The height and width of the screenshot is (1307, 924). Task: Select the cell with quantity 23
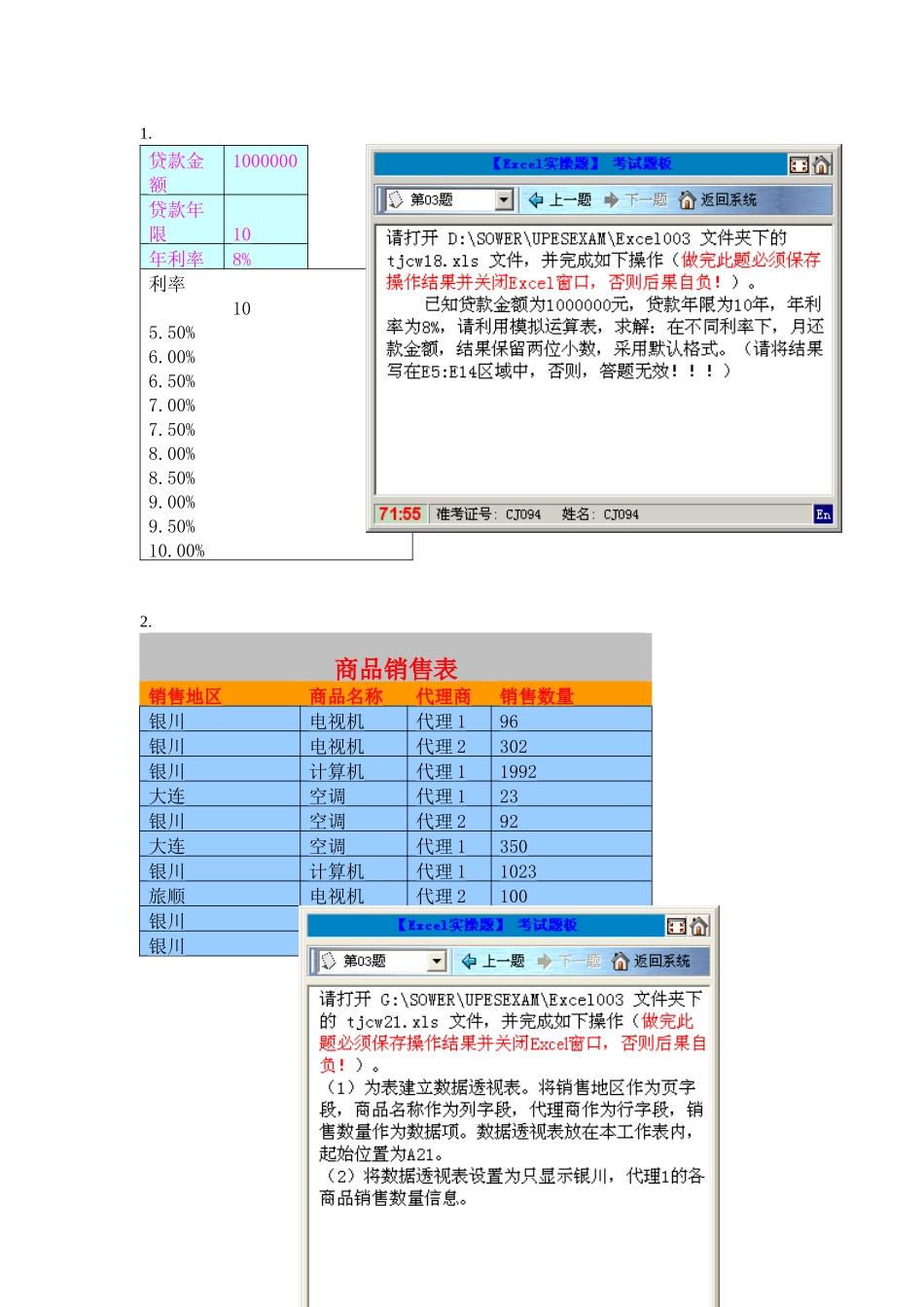coord(571,795)
